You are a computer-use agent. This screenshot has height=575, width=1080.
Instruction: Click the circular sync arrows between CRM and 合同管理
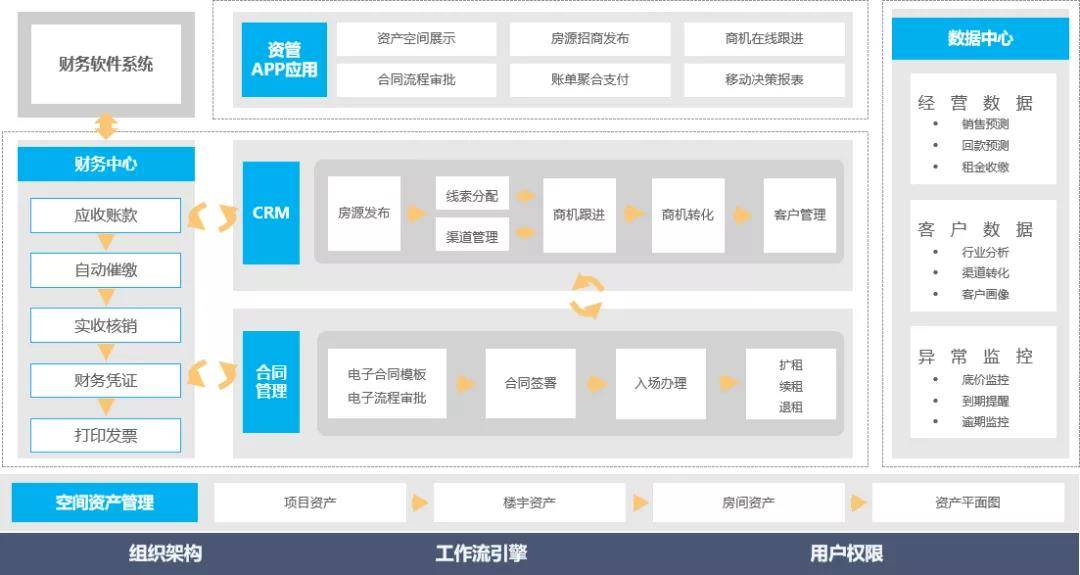[586, 296]
